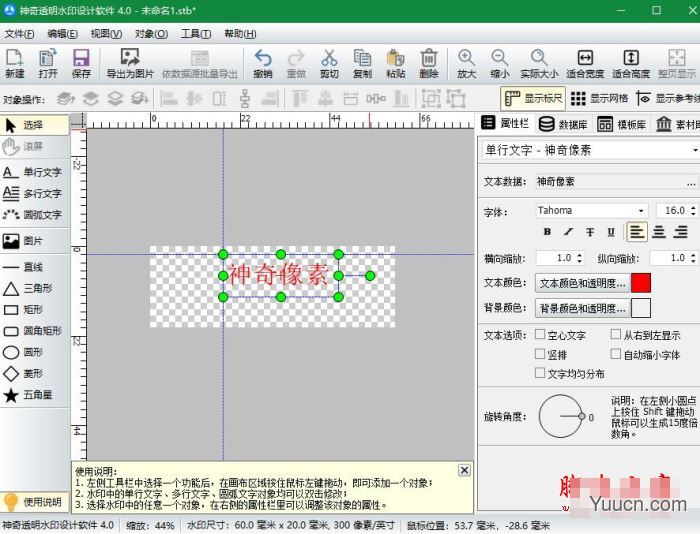The height and width of the screenshot is (534, 700).
Task: Click the 旋转角度 rotation dial
Action: pos(561,416)
